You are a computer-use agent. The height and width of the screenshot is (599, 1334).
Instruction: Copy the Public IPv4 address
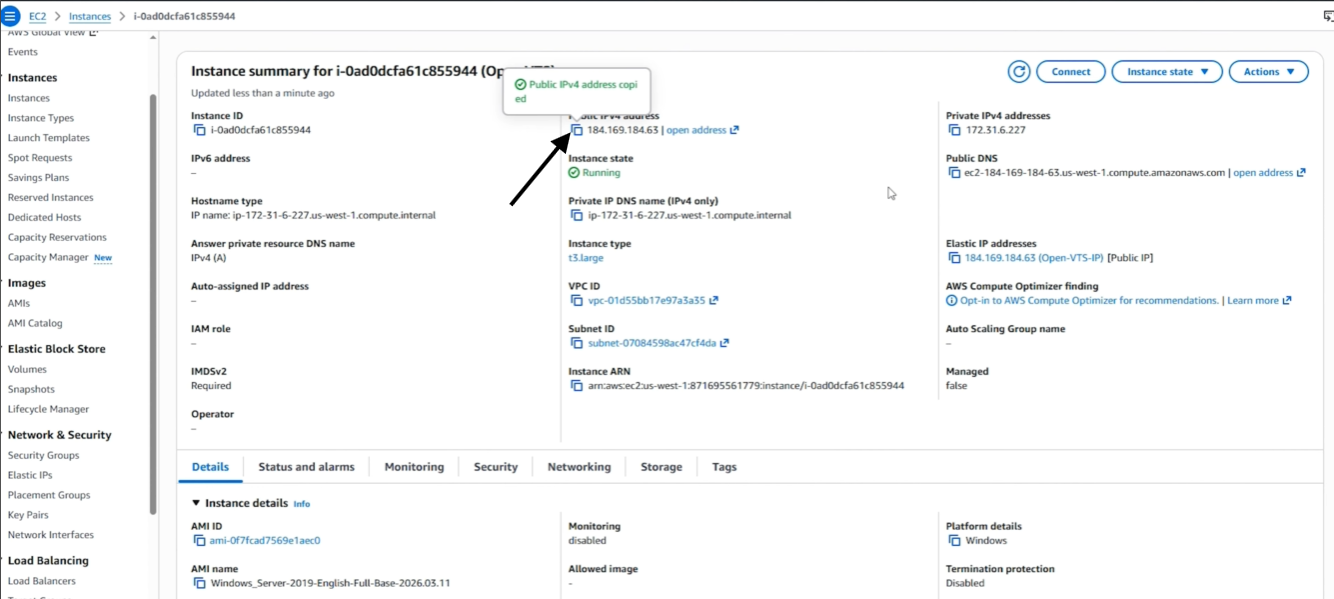[576, 130]
